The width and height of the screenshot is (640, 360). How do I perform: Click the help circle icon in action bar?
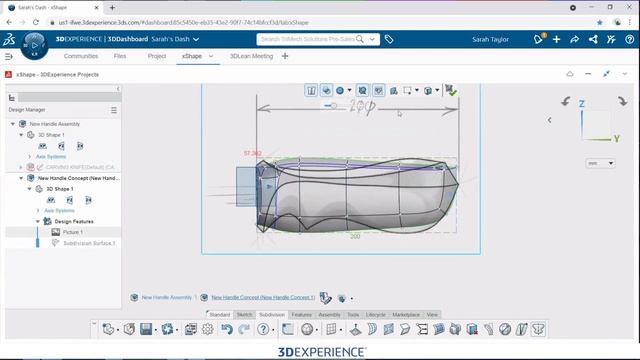[263, 329]
